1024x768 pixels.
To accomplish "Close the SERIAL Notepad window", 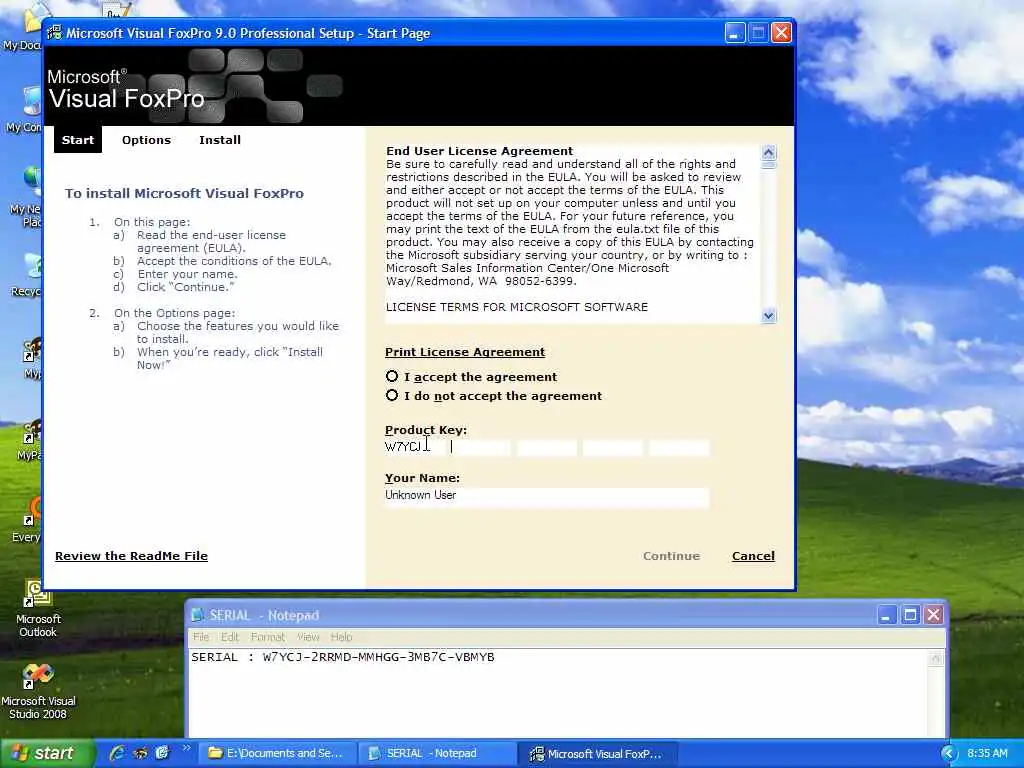I will (934, 615).
